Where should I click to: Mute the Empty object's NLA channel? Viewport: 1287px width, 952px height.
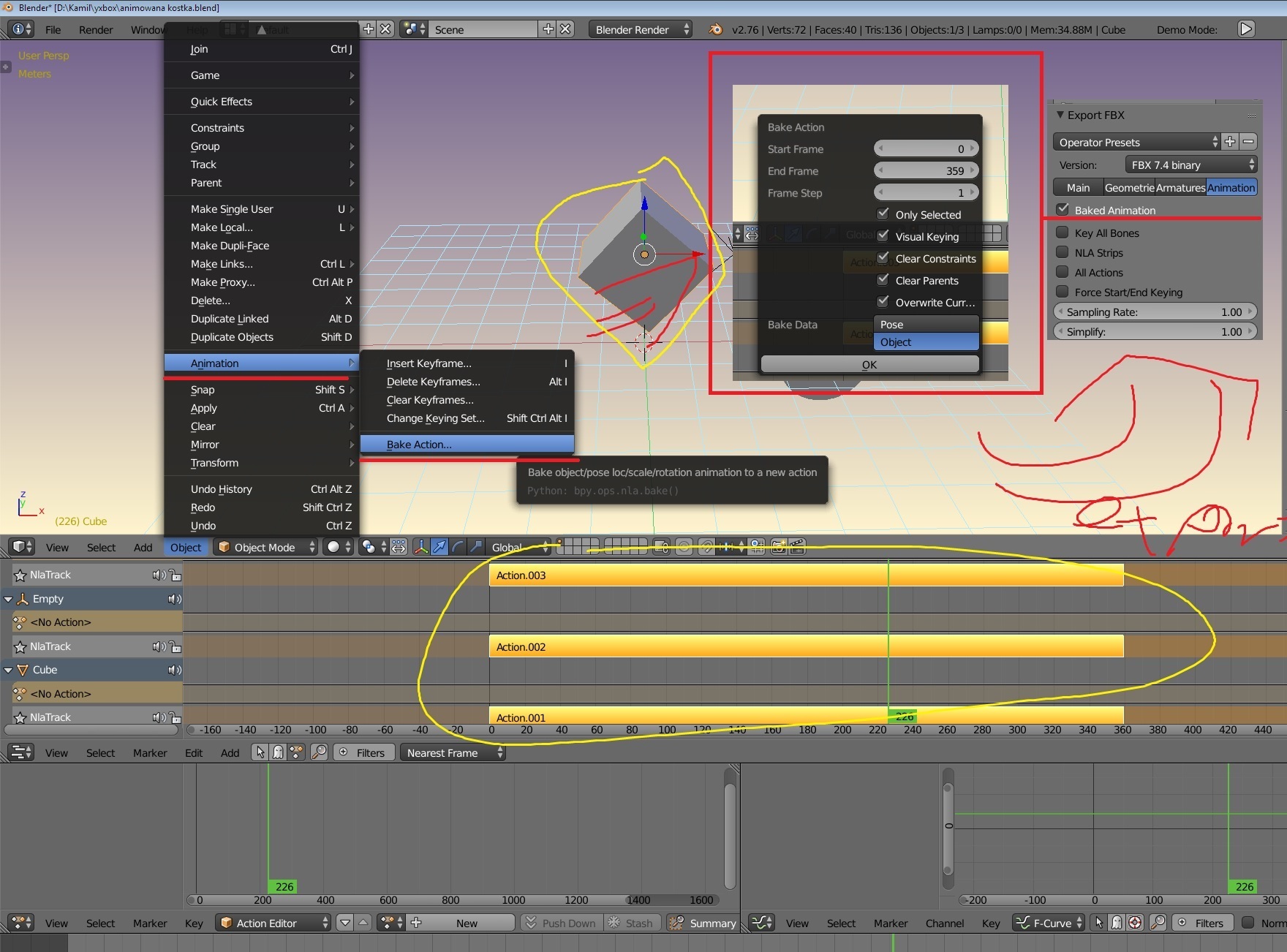[174, 599]
